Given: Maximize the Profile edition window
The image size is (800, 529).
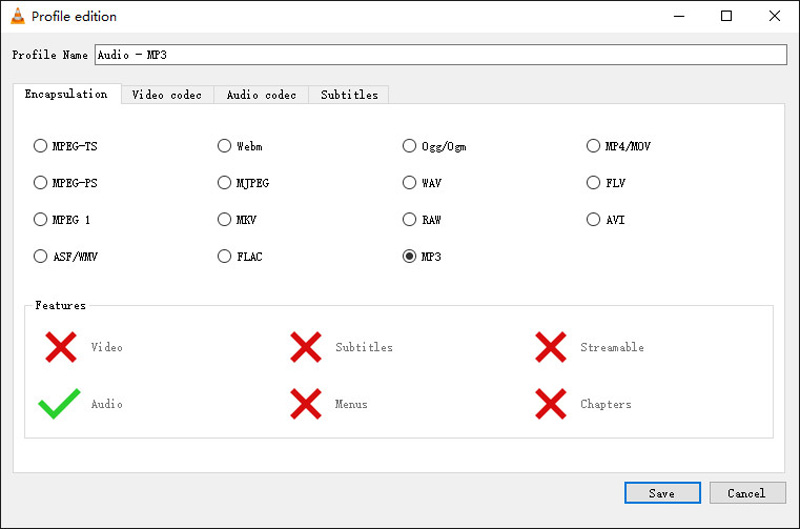Looking at the screenshot, I should (x=727, y=16).
